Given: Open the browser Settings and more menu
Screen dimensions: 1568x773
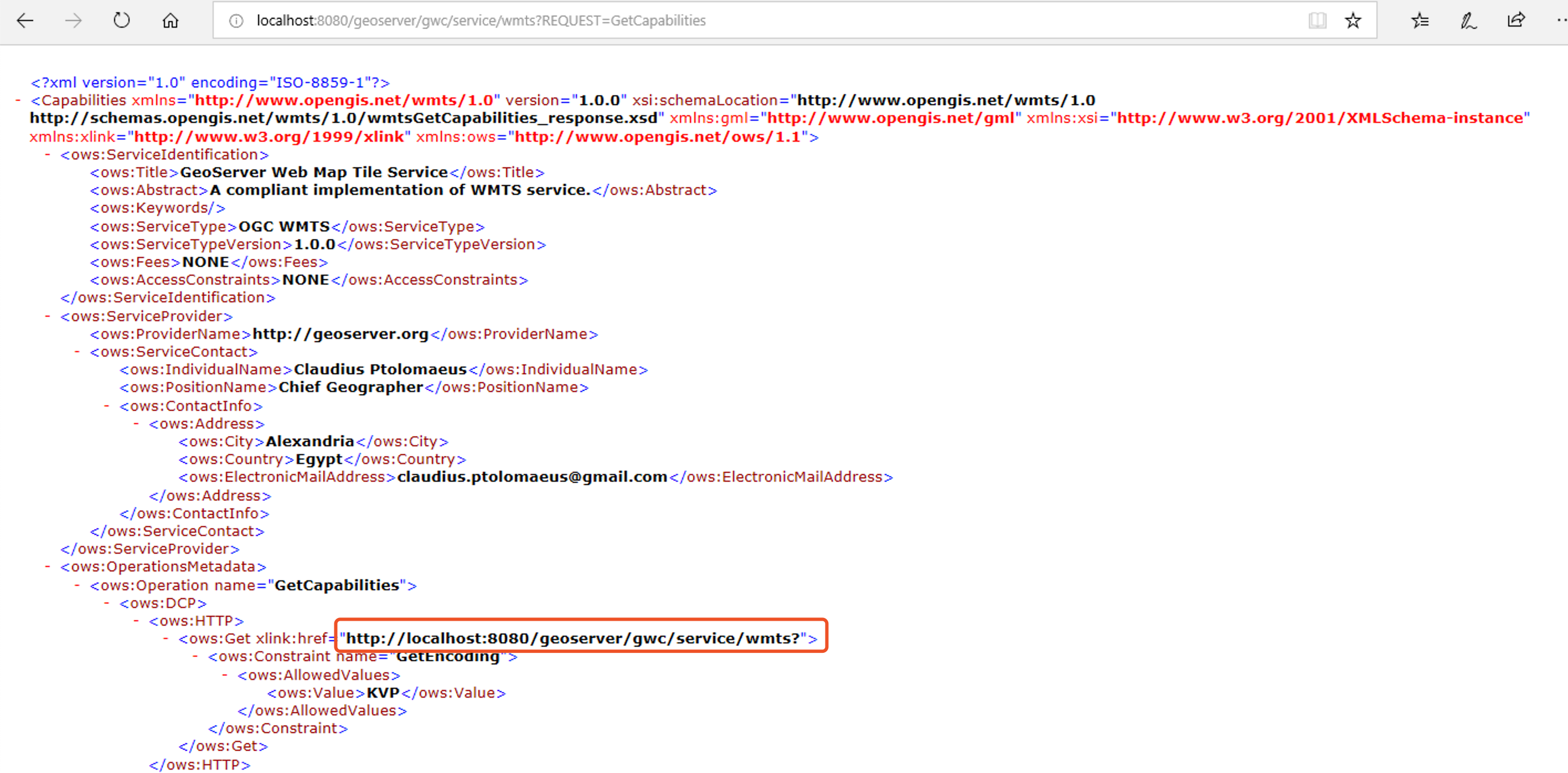Looking at the screenshot, I should pos(1561,20).
